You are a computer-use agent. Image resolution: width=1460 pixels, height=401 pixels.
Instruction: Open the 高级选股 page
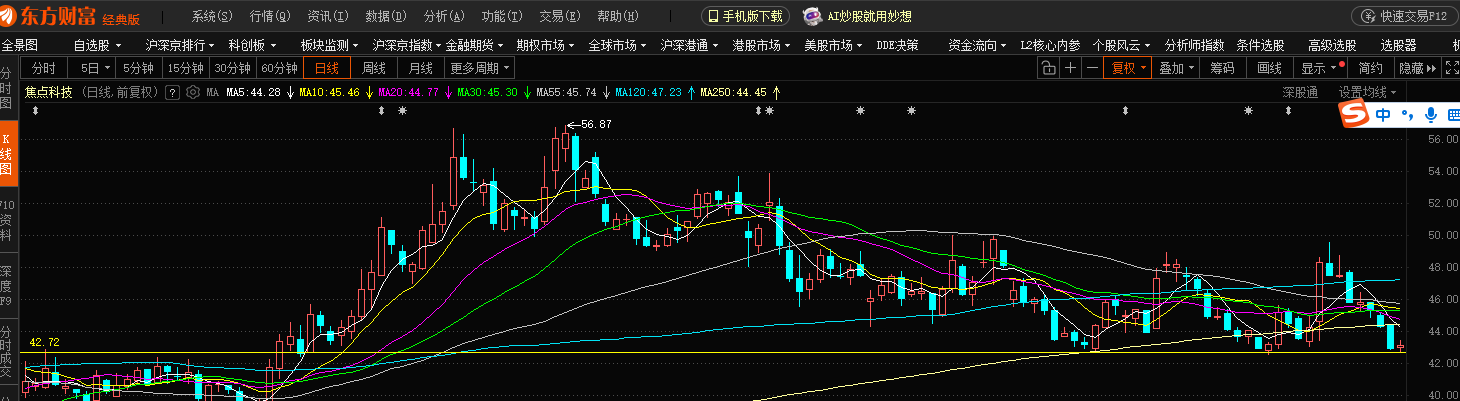(1332, 46)
